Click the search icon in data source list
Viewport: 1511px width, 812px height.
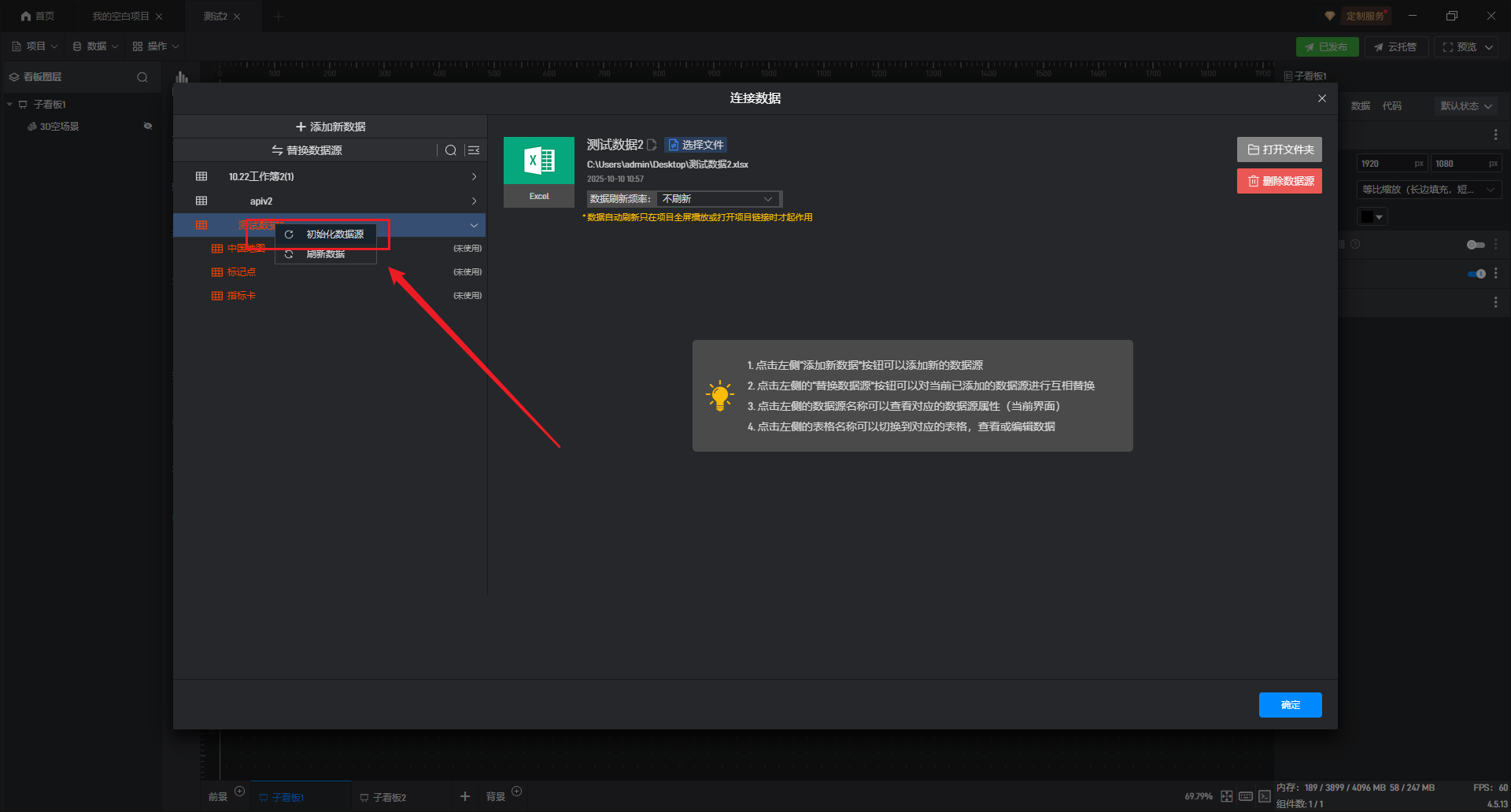coord(451,150)
